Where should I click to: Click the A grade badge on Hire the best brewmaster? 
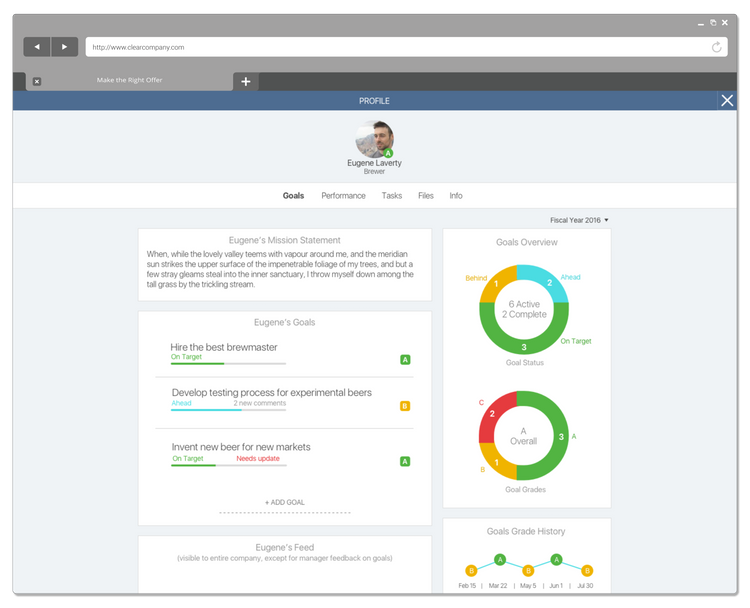pyautogui.click(x=405, y=359)
